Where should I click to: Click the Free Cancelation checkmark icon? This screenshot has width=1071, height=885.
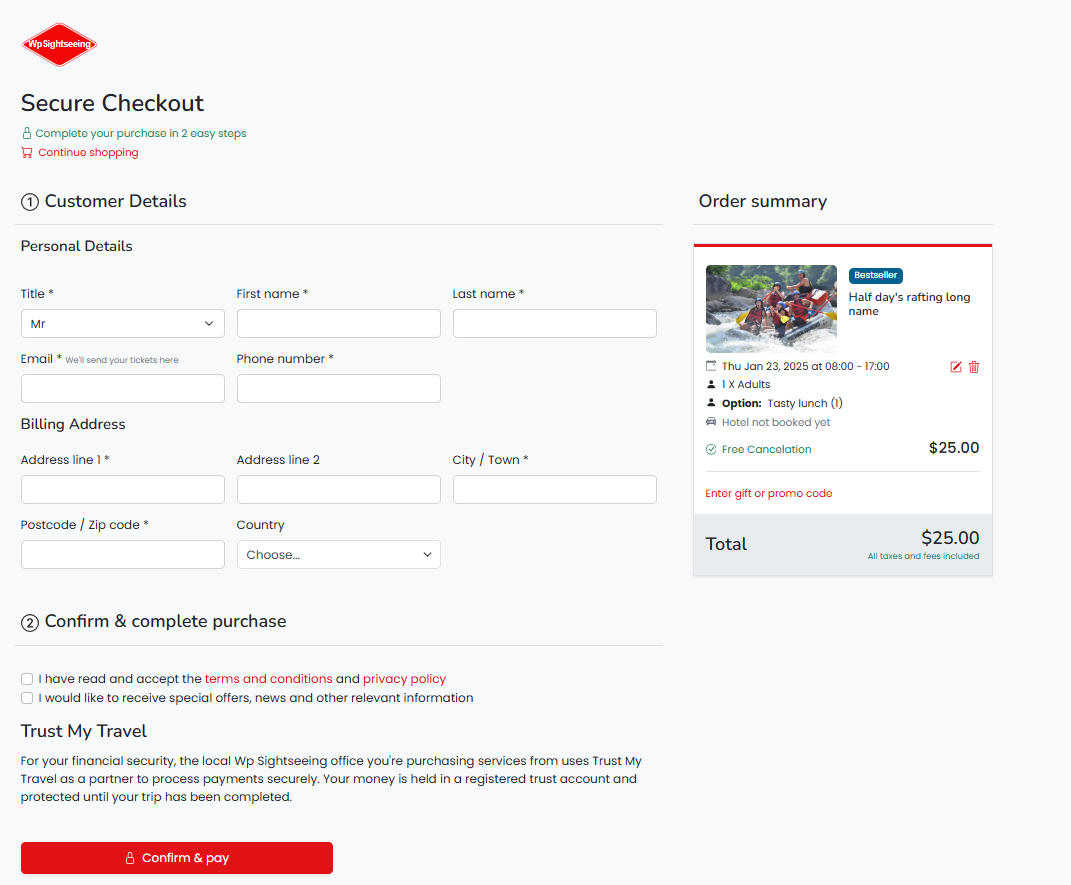(x=711, y=449)
